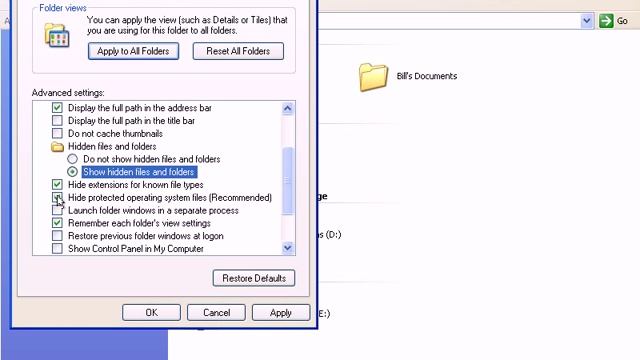
Task: Select Bill's Documents label text
Action: (427, 76)
